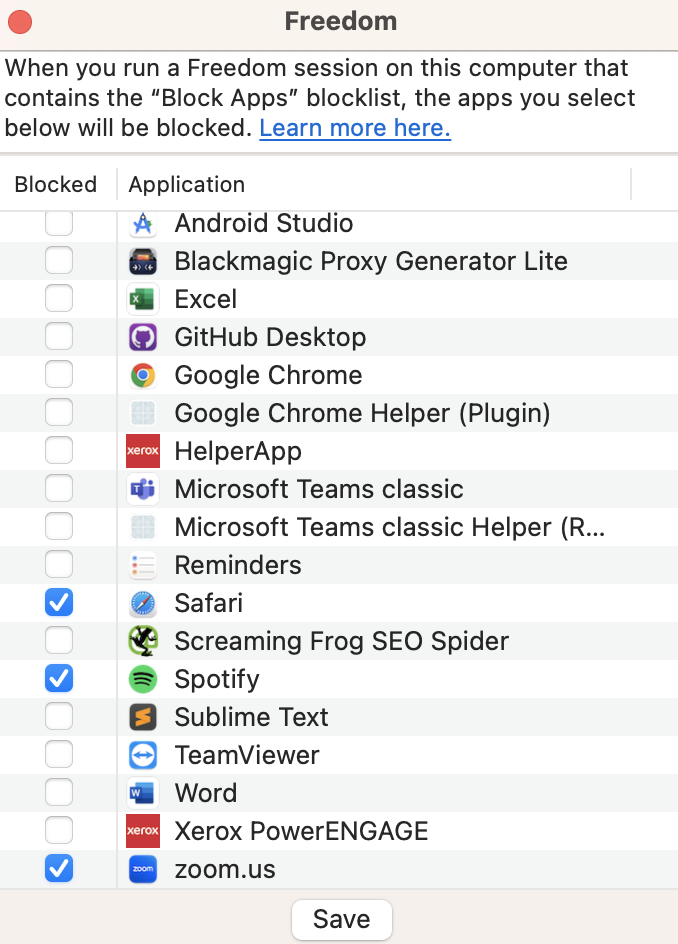Save the blocked apps selection
Image resolution: width=678 pixels, height=944 pixels.
pos(341,919)
